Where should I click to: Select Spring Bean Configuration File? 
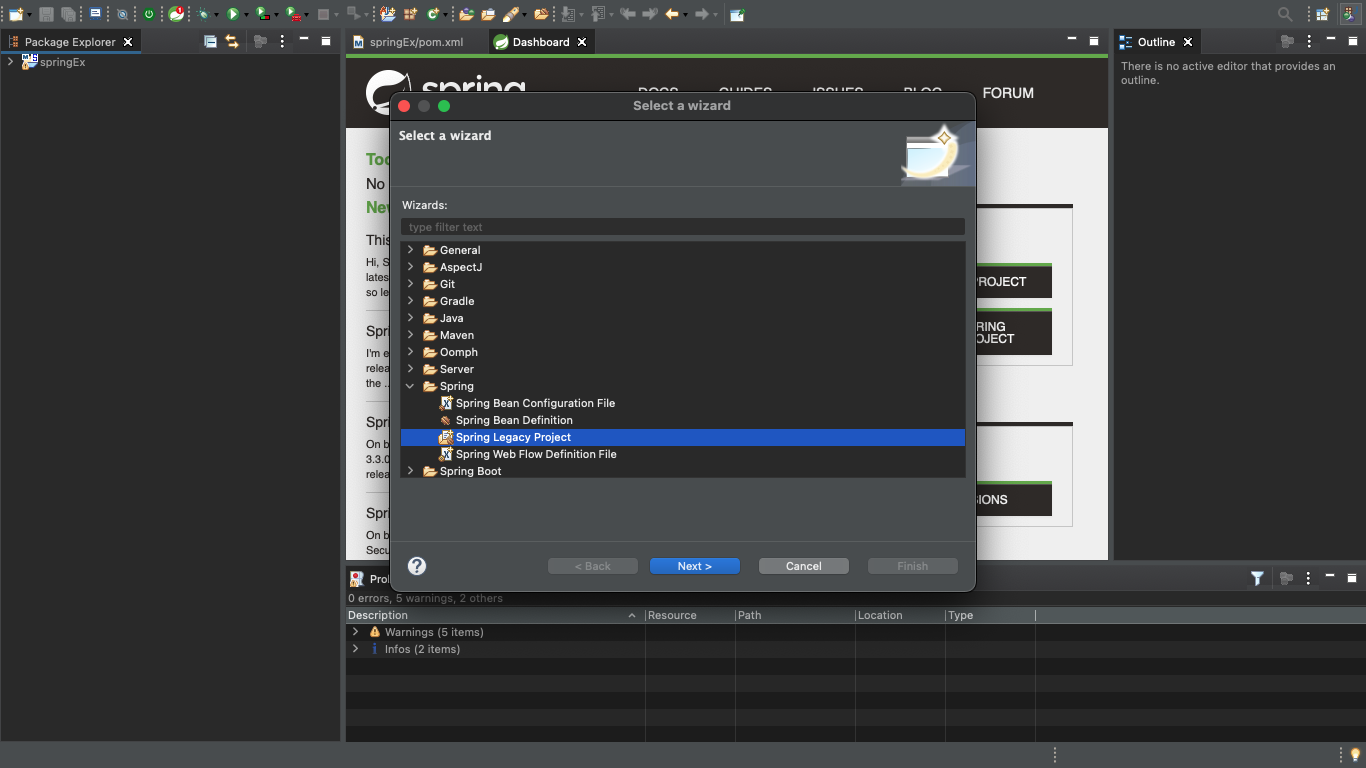[535, 403]
